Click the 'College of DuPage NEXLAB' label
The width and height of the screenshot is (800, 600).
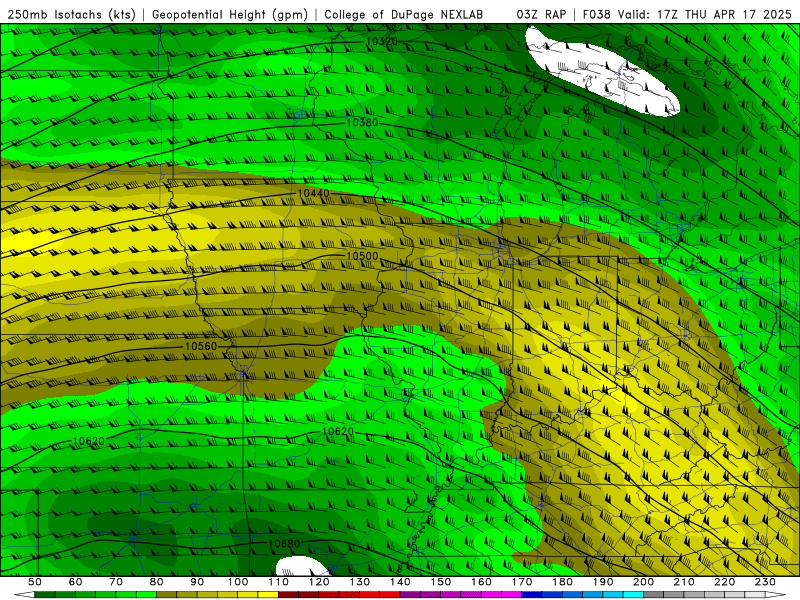click(x=404, y=14)
